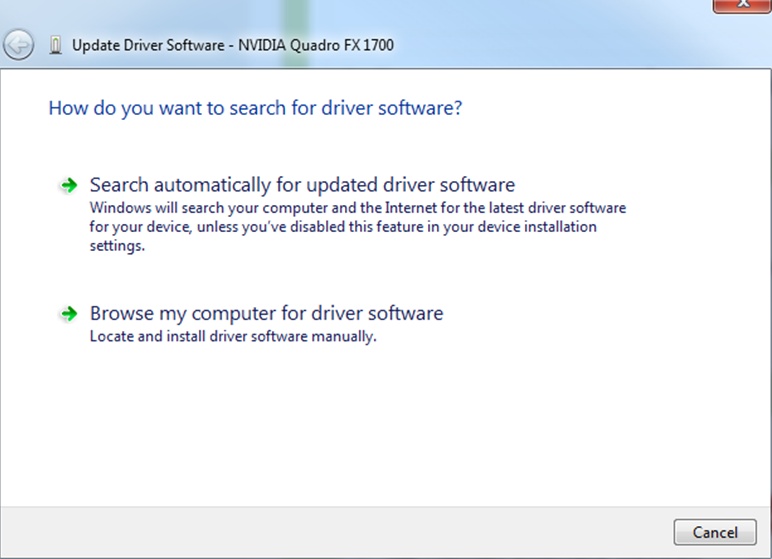Click the 'Windows will search your computer' description
772x559 pixels.
[x=357, y=227]
